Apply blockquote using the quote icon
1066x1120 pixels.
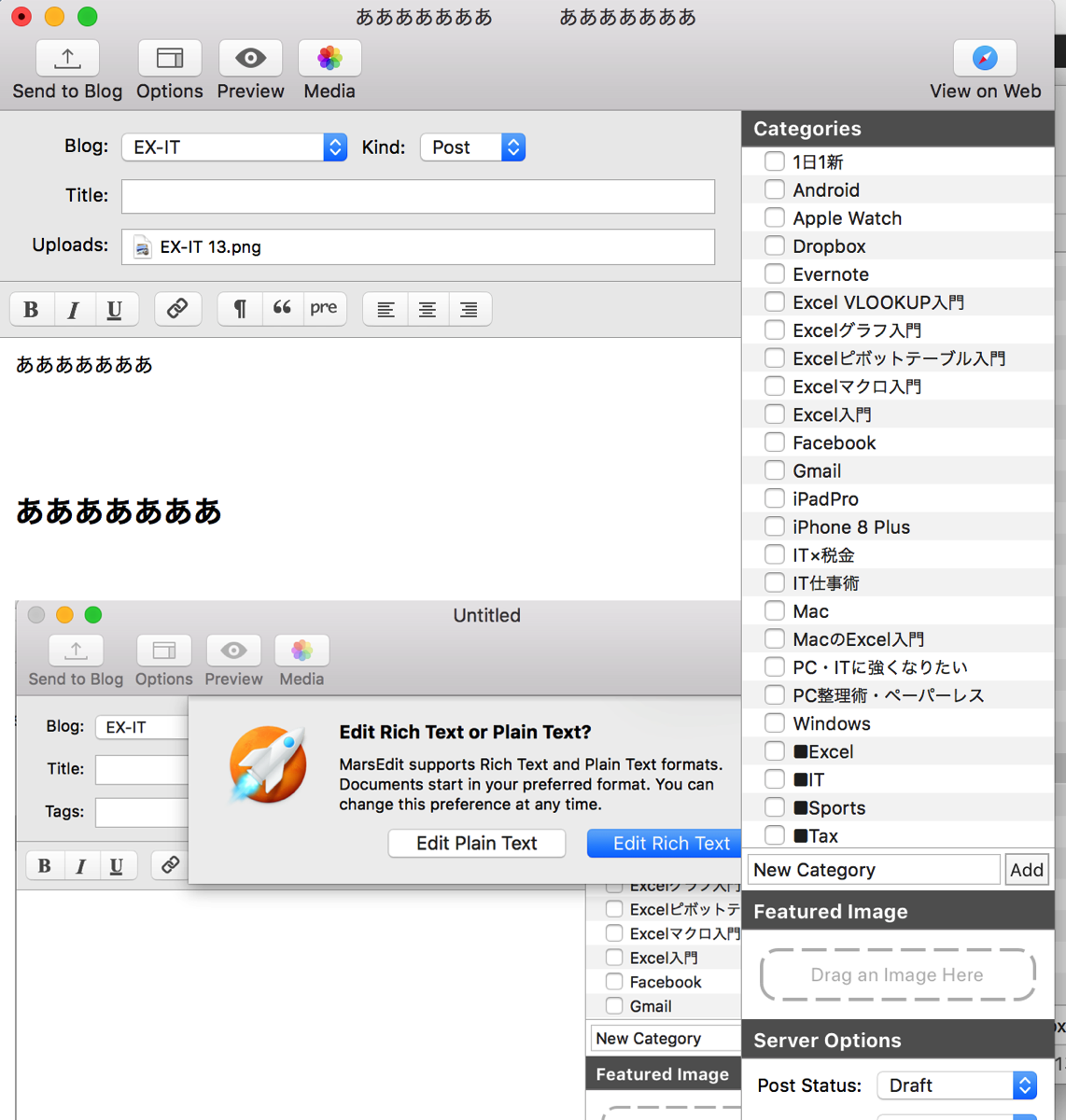[x=282, y=309]
